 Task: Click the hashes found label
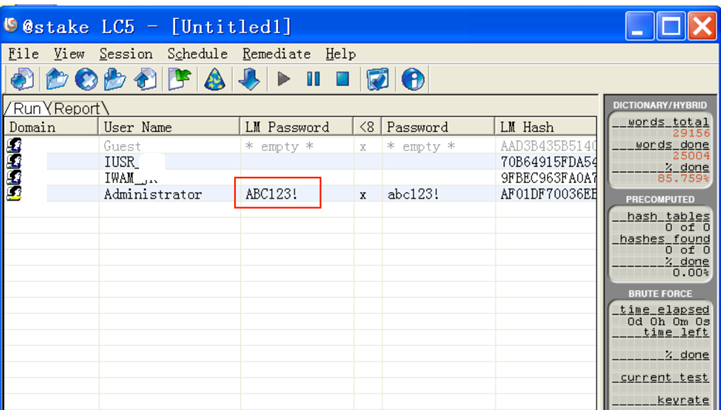point(664,239)
